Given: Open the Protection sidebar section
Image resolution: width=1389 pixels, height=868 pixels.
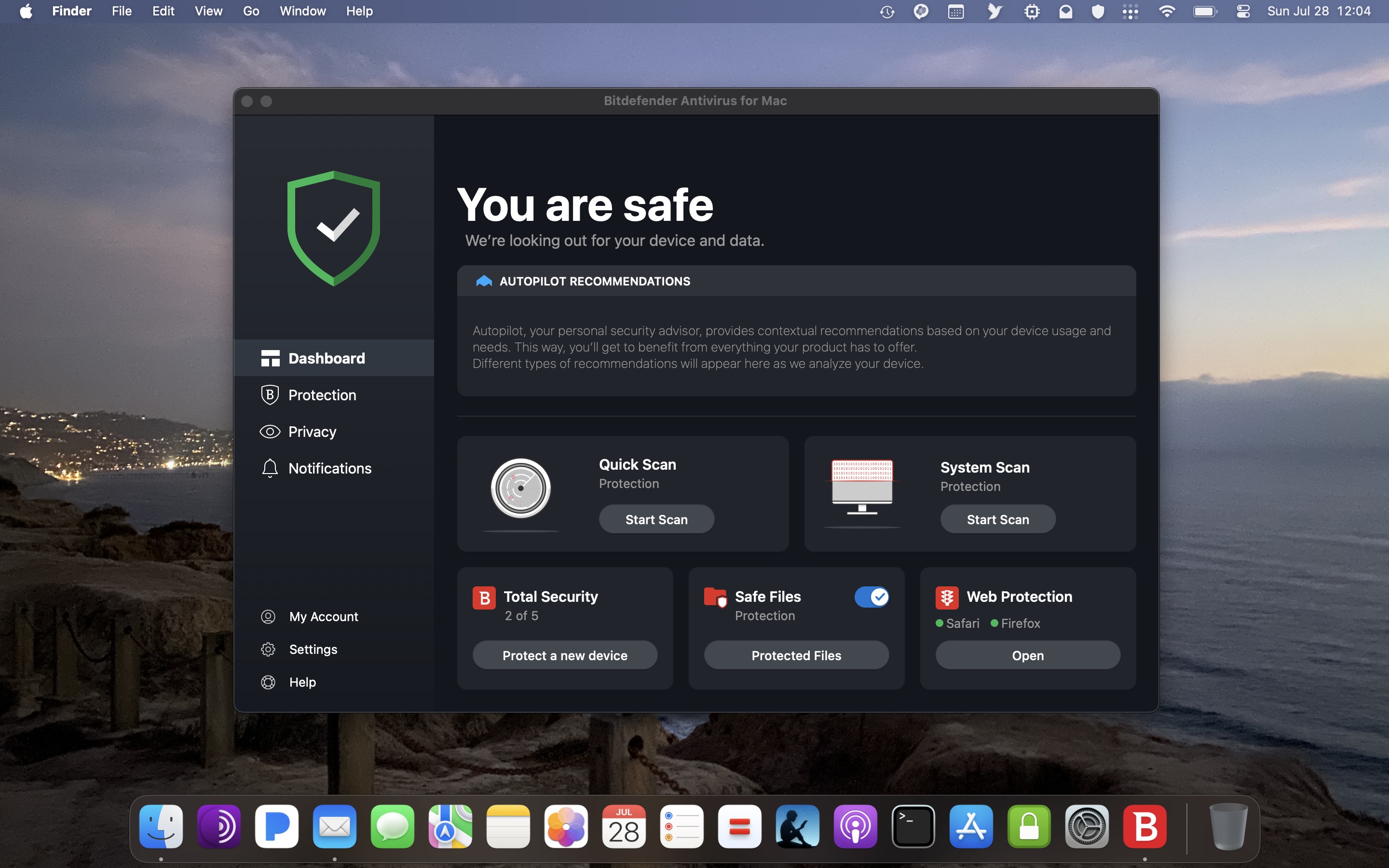Looking at the screenshot, I should tap(321, 395).
